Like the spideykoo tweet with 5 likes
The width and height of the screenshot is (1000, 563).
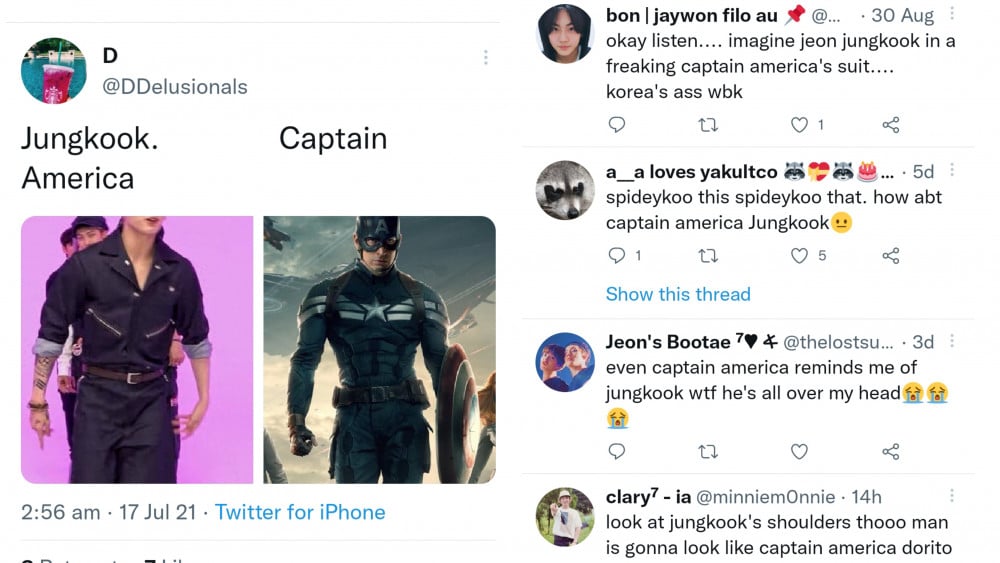click(x=799, y=256)
